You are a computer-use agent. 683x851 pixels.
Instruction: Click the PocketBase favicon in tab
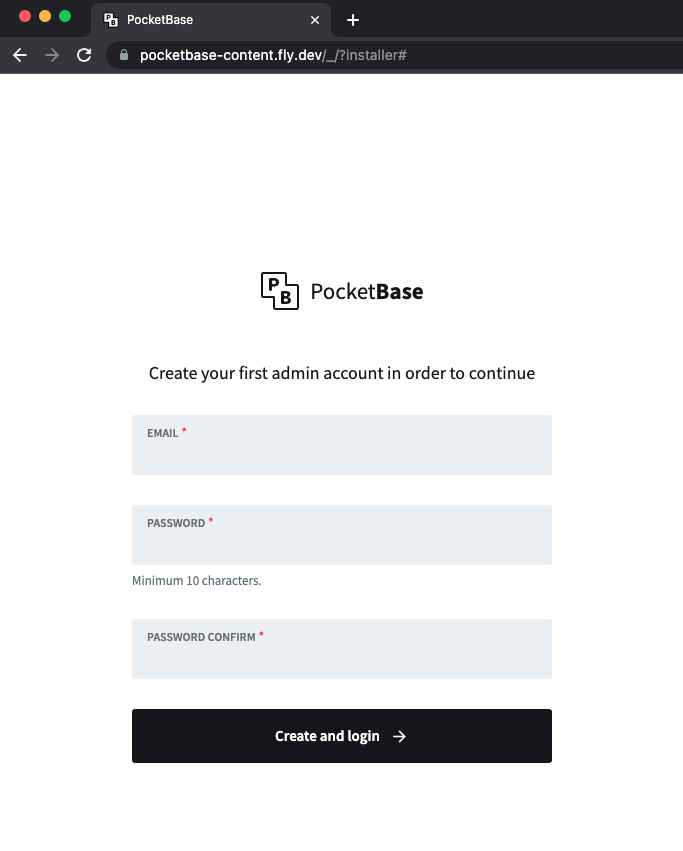pos(111,20)
